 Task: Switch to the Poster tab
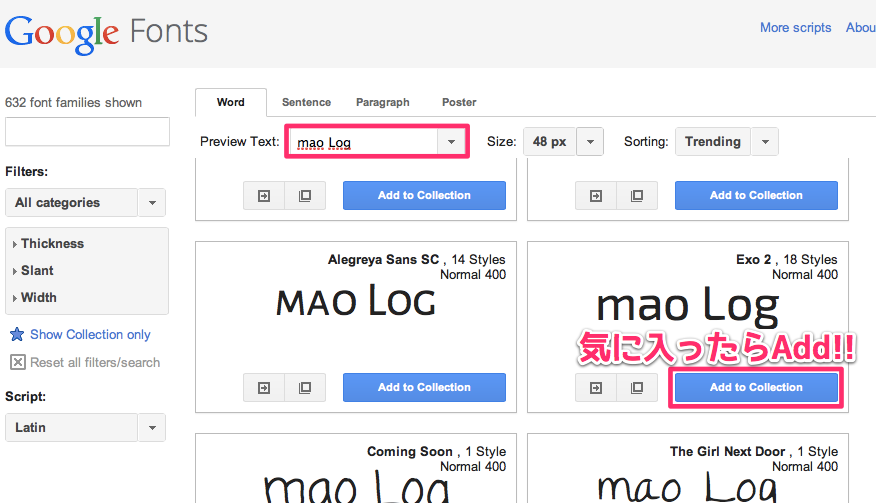459,102
